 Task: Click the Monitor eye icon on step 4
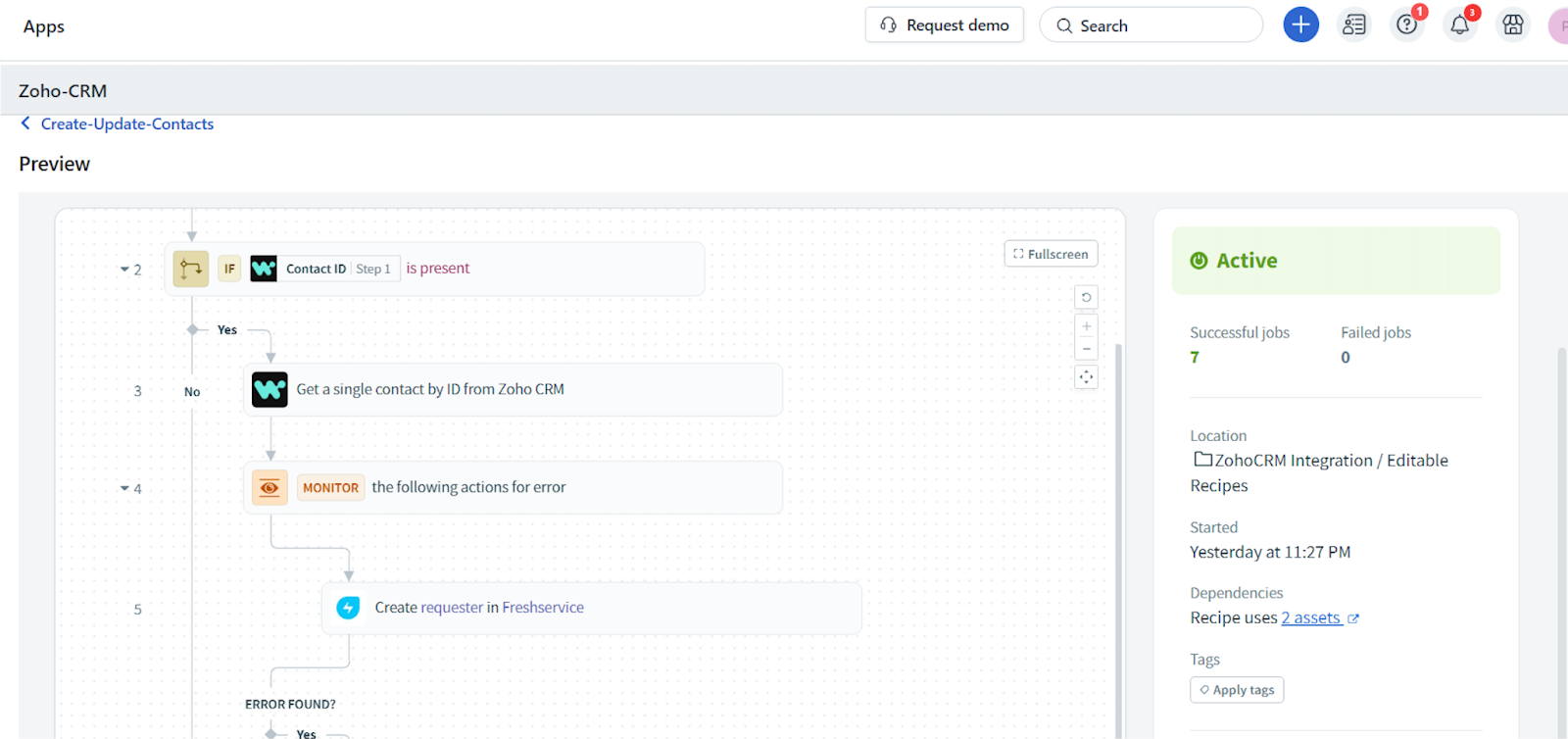point(269,487)
